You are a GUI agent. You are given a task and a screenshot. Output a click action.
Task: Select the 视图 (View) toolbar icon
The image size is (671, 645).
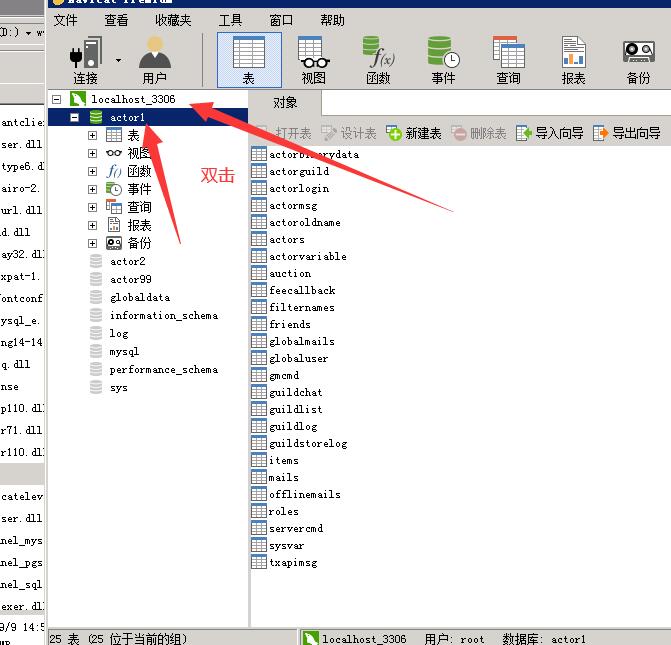click(313, 59)
